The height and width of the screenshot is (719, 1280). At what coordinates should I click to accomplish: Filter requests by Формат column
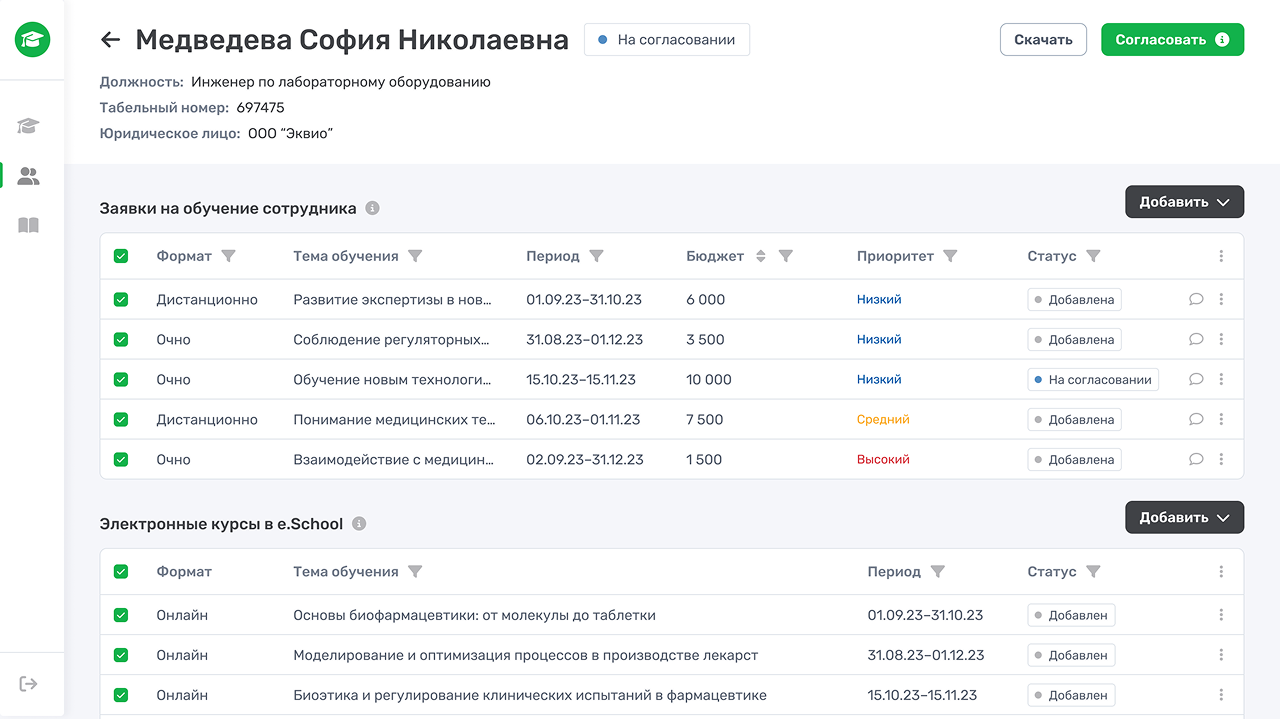228,256
